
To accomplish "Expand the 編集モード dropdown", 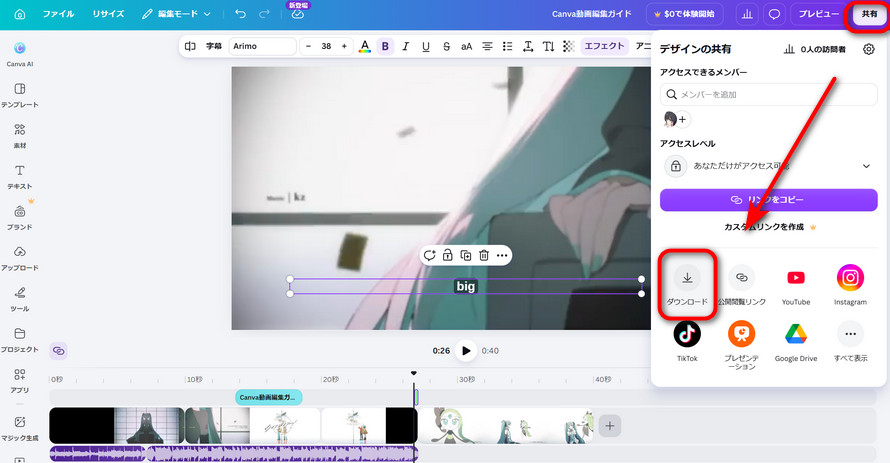I will [x=176, y=14].
